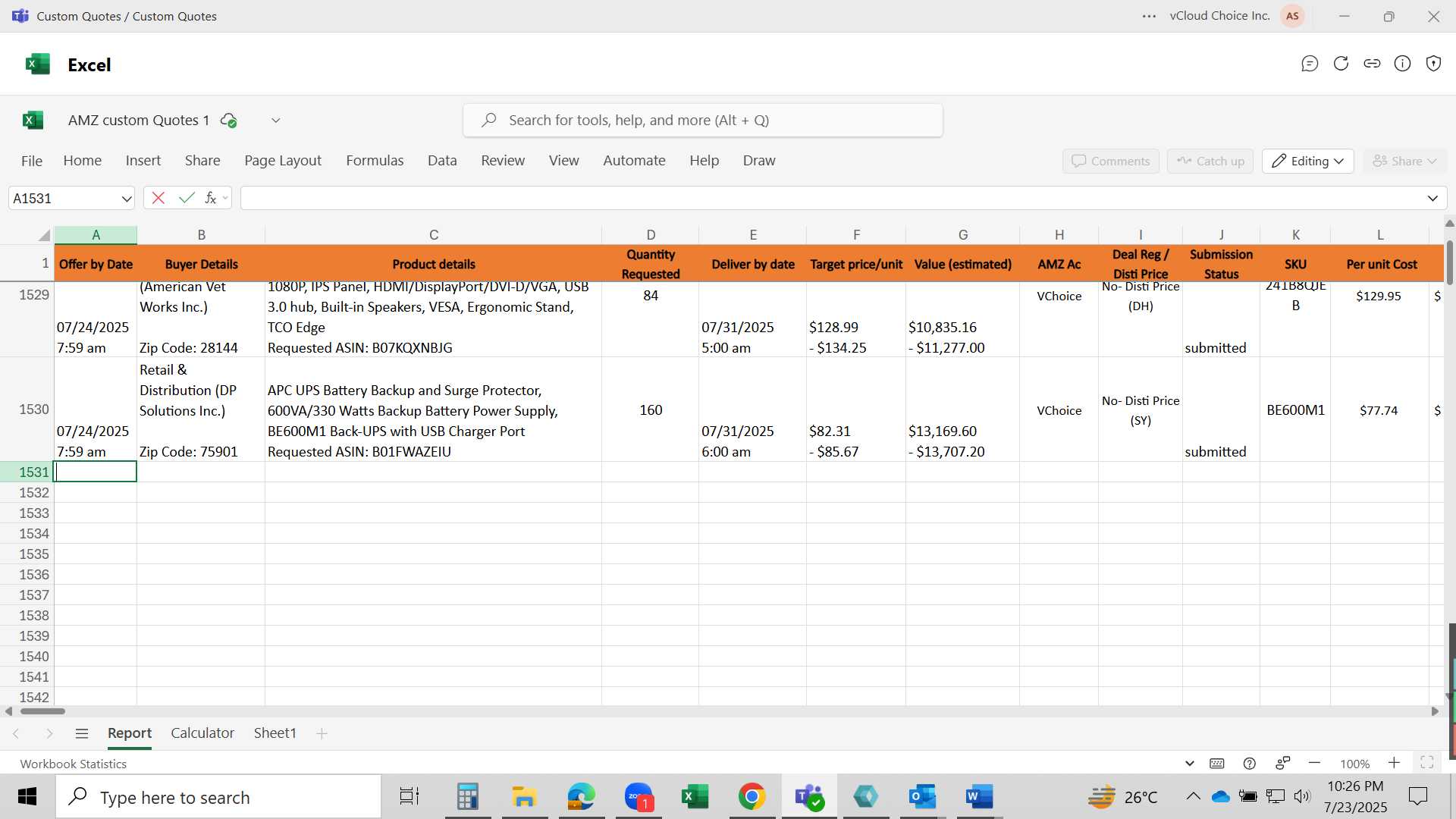Select cell with SKU BE600M1

pyautogui.click(x=1295, y=410)
